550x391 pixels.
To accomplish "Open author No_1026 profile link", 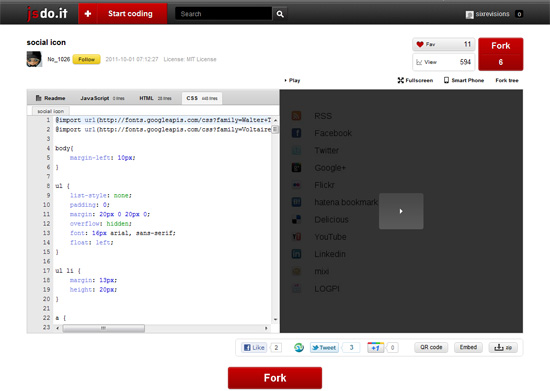I will (x=59, y=59).
